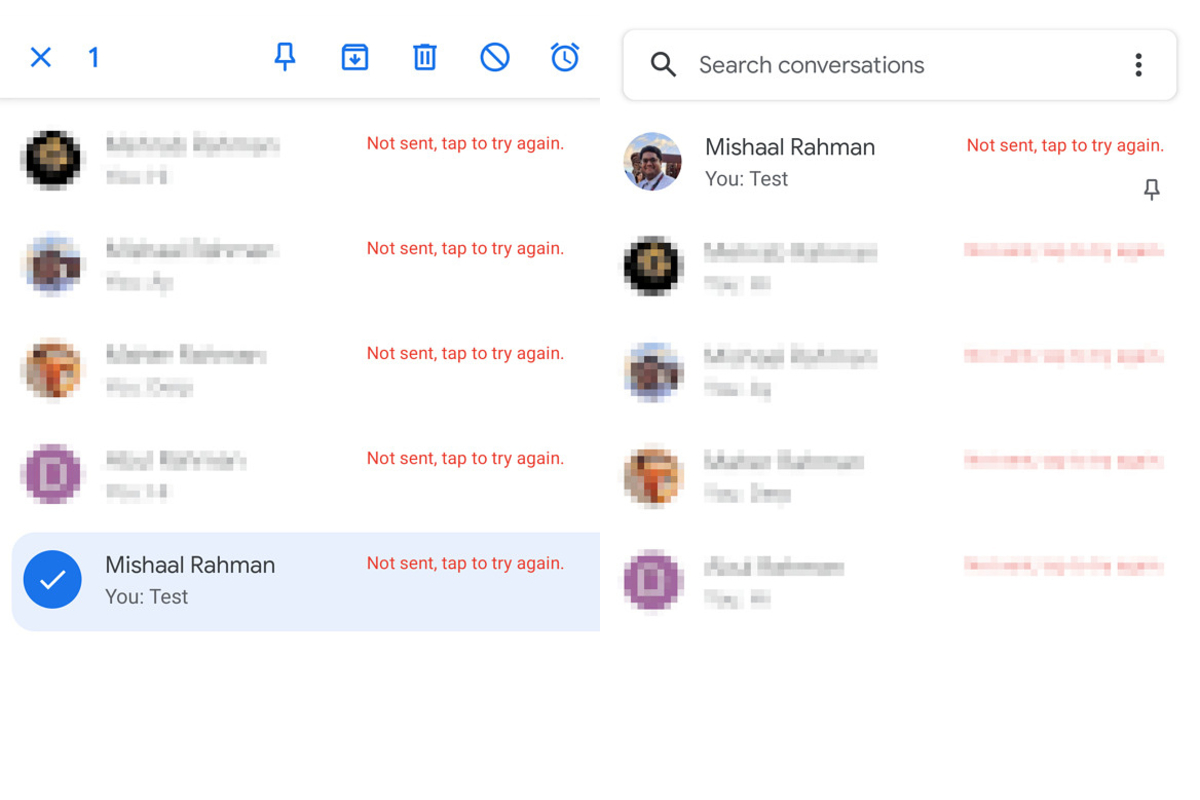Snooze notifications for the selected conversation
Screen dimensions: 1200x800
coord(565,57)
